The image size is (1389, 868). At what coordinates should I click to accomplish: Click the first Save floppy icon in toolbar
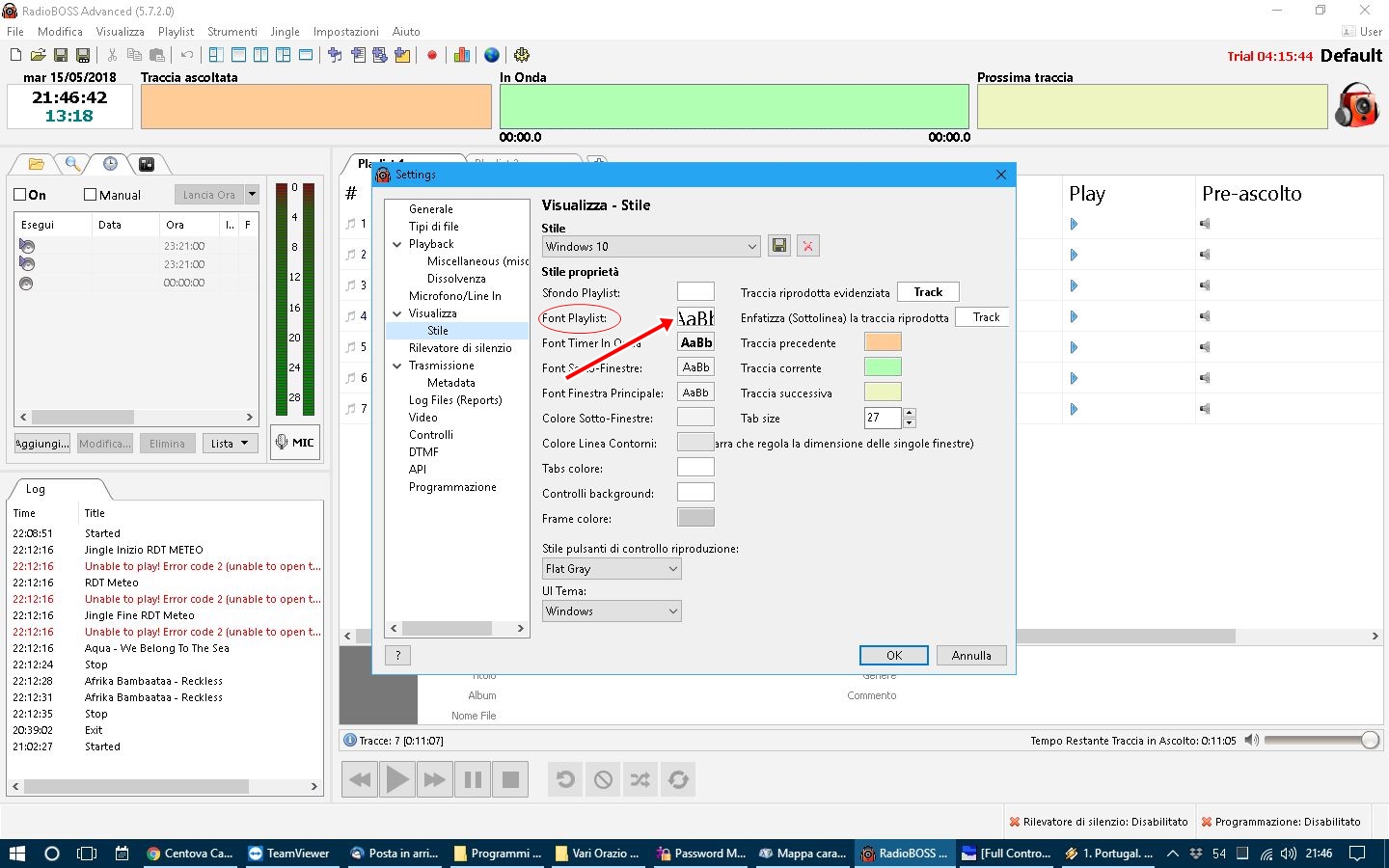(x=61, y=55)
